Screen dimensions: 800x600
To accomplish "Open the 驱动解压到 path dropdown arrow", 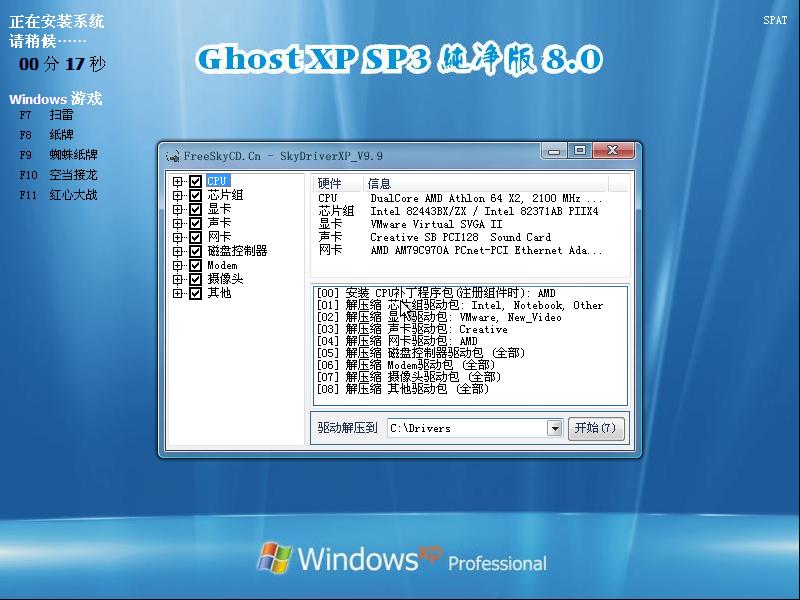I will click(555, 428).
